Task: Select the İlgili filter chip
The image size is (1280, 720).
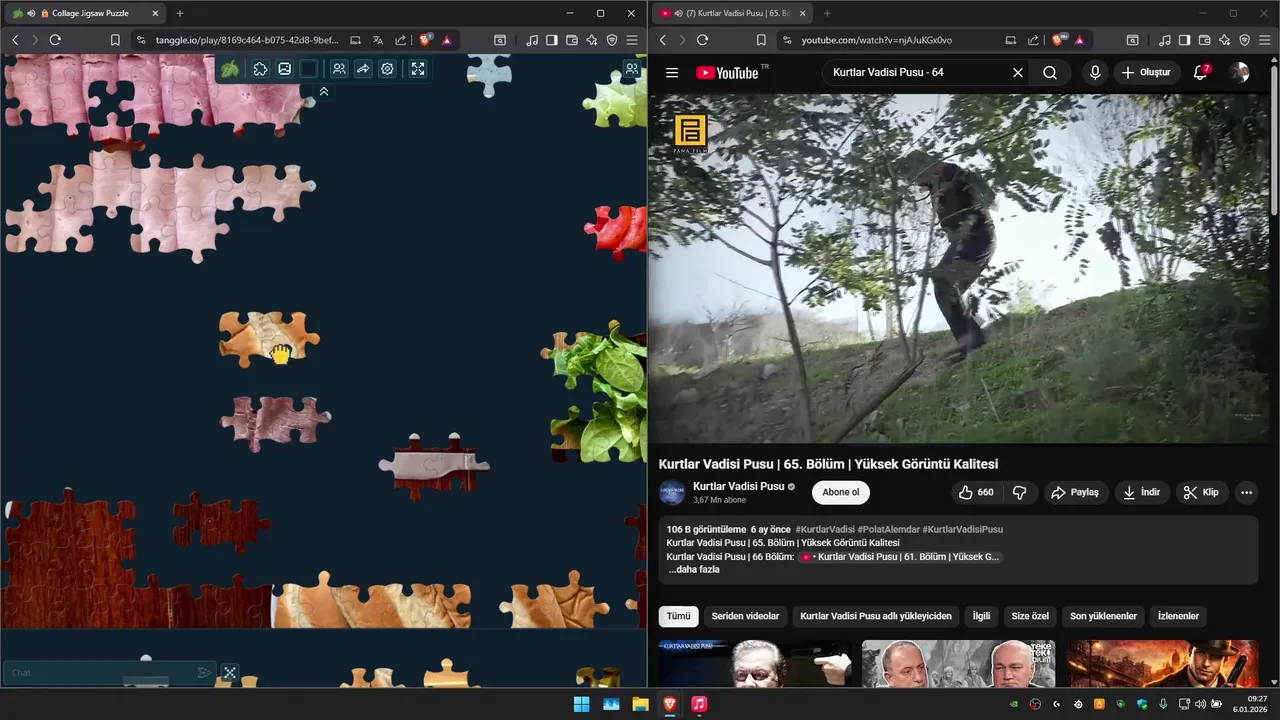Action: coord(981,616)
